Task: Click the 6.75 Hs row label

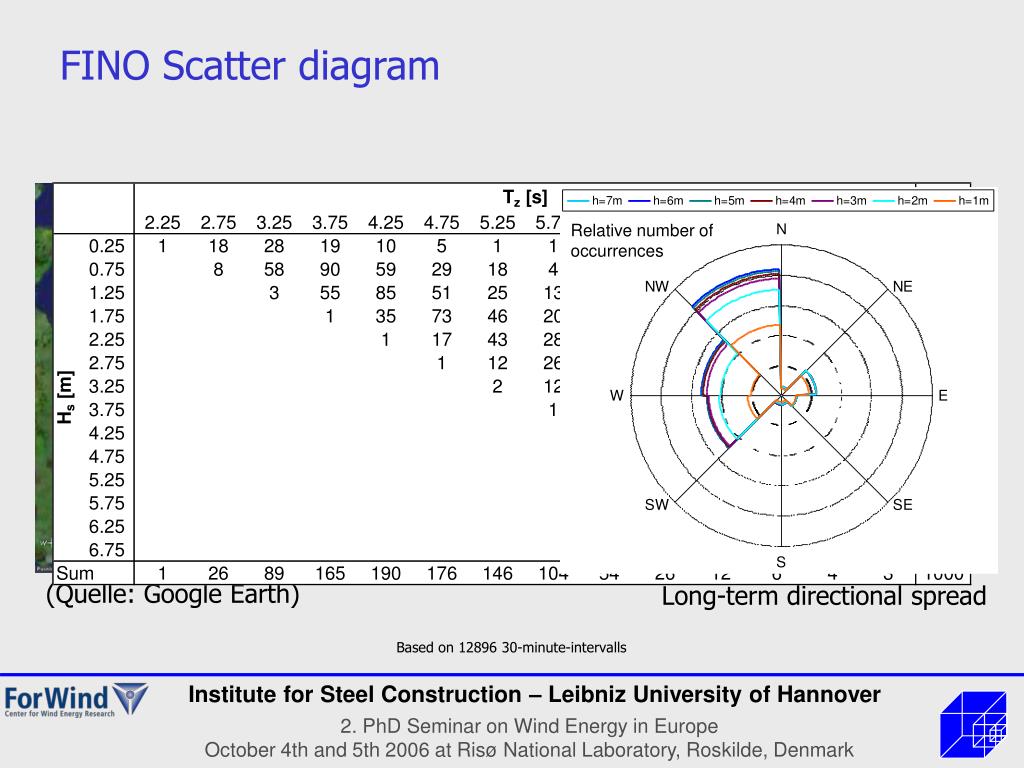Action: click(106, 551)
